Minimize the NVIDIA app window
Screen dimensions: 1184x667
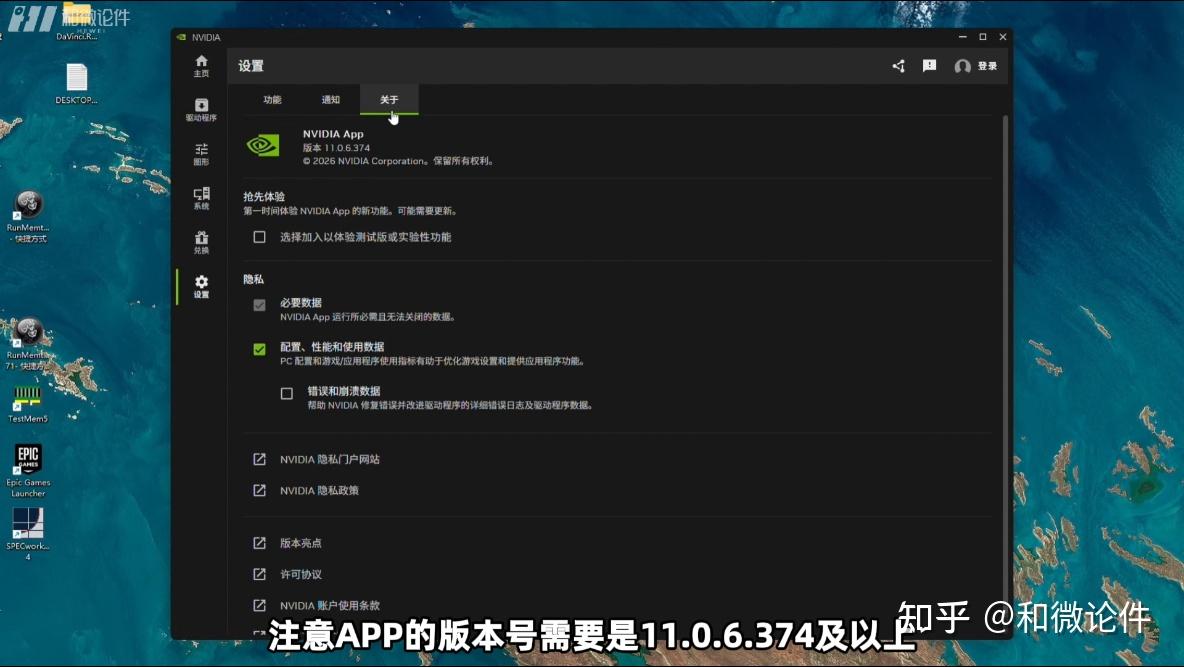(962, 36)
